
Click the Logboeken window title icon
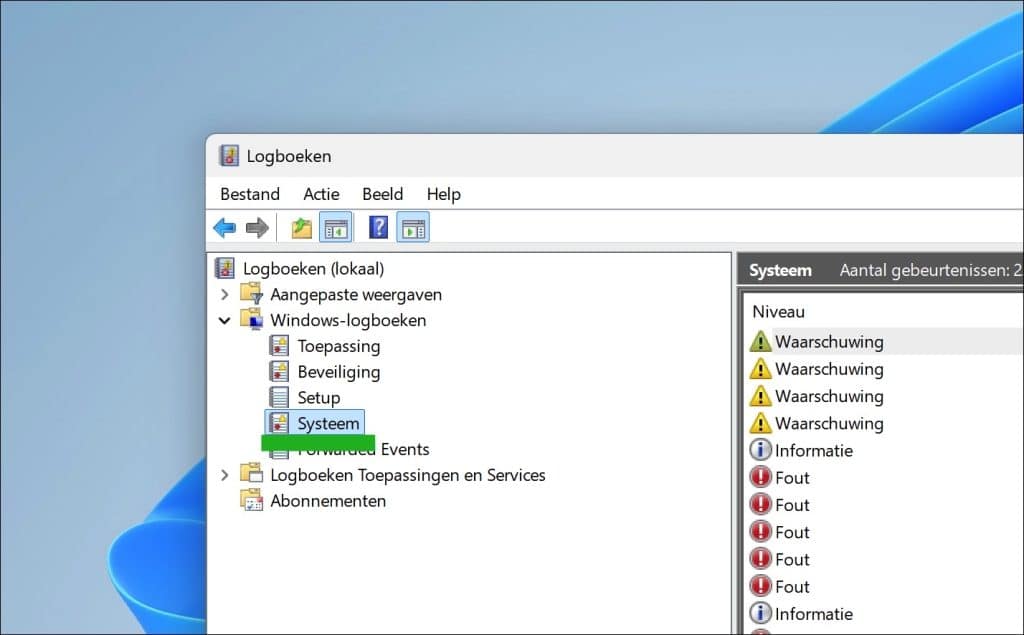[229, 155]
